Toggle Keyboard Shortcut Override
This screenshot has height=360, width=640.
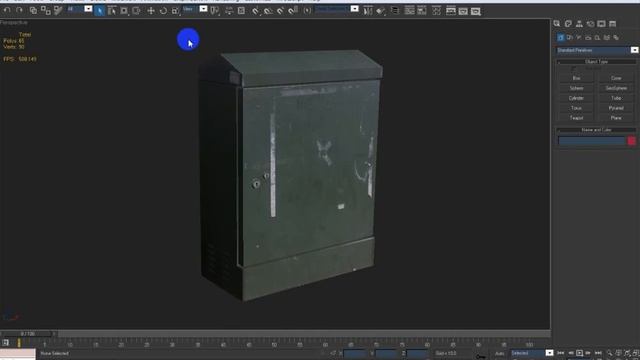click(x=241, y=11)
